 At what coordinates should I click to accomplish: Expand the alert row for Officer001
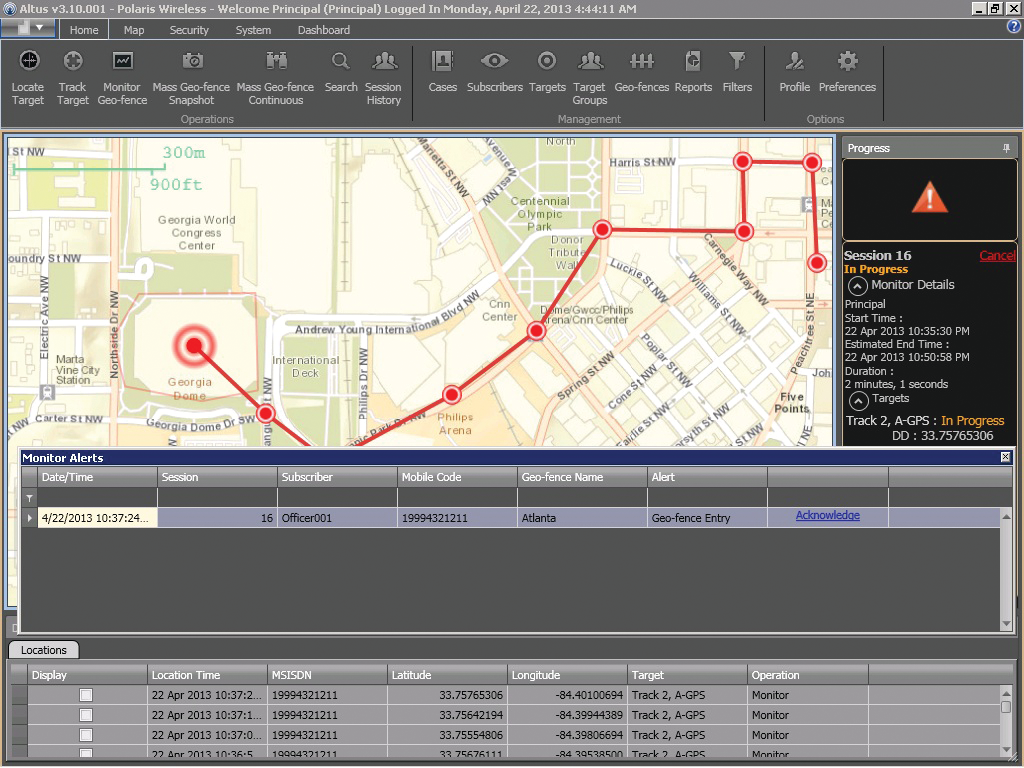pos(29,518)
